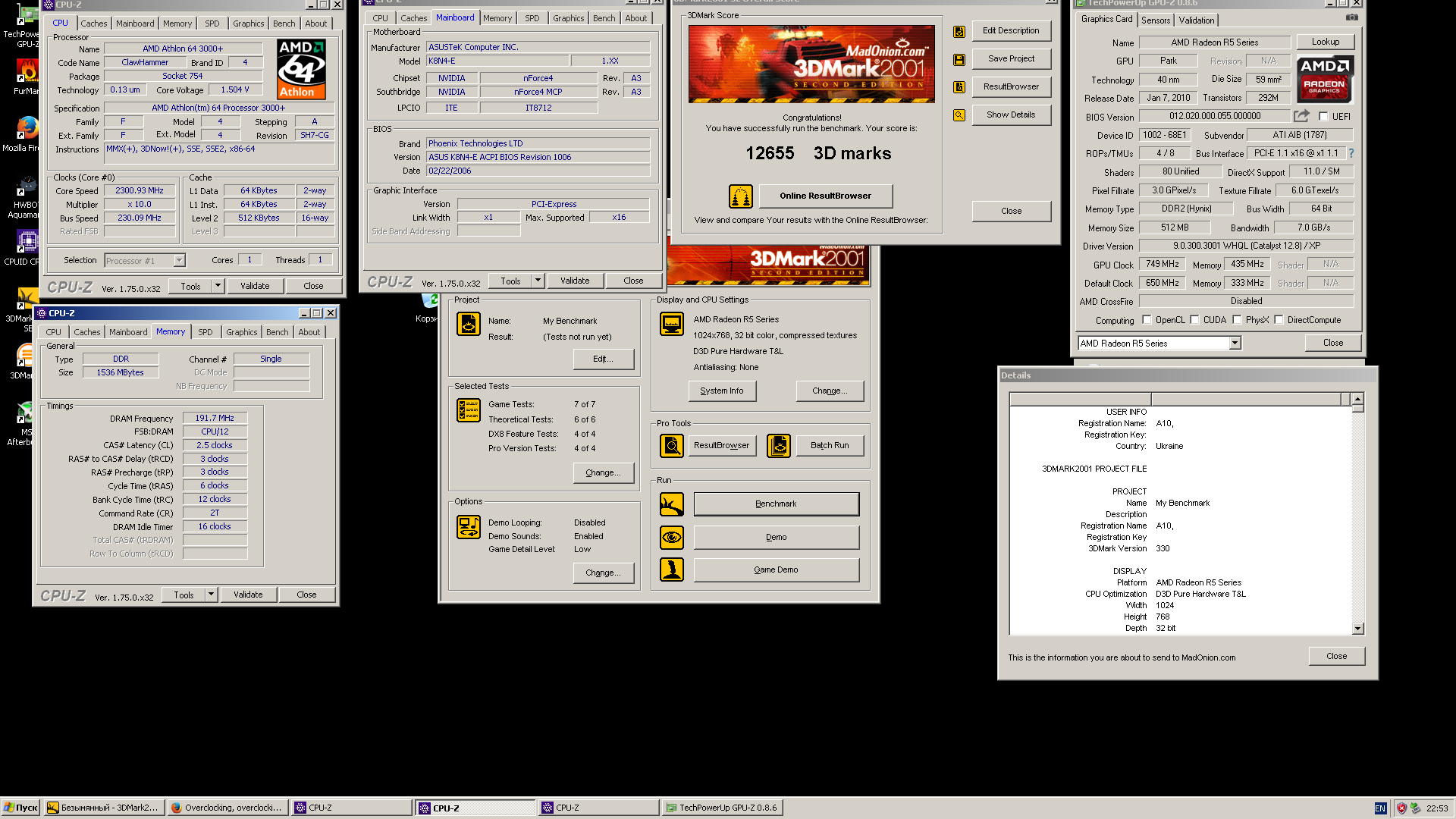This screenshot has width=1456, height=819.
Task: Click Save Project button
Action: (1012, 59)
